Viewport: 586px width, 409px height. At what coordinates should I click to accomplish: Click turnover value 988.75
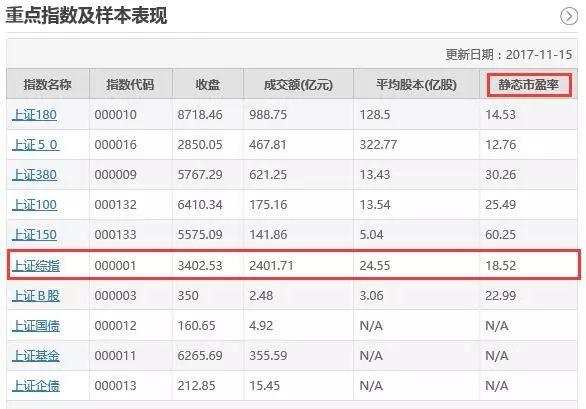pyautogui.click(x=268, y=114)
